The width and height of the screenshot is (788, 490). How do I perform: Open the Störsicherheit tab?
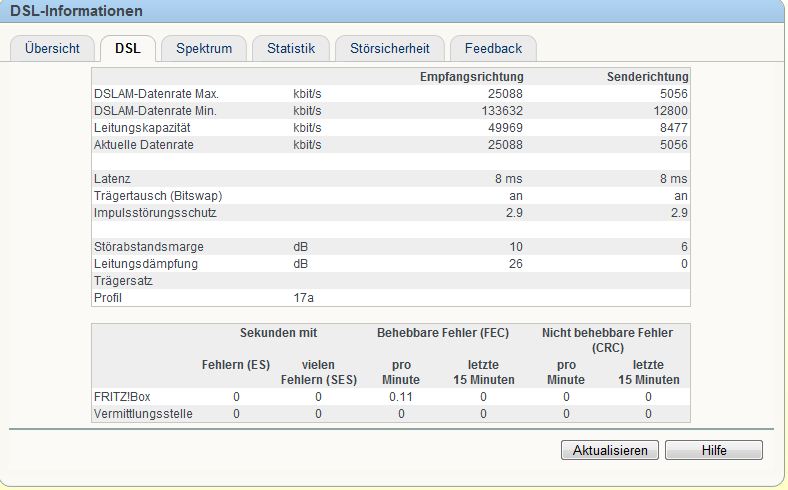tap(390, 49)
